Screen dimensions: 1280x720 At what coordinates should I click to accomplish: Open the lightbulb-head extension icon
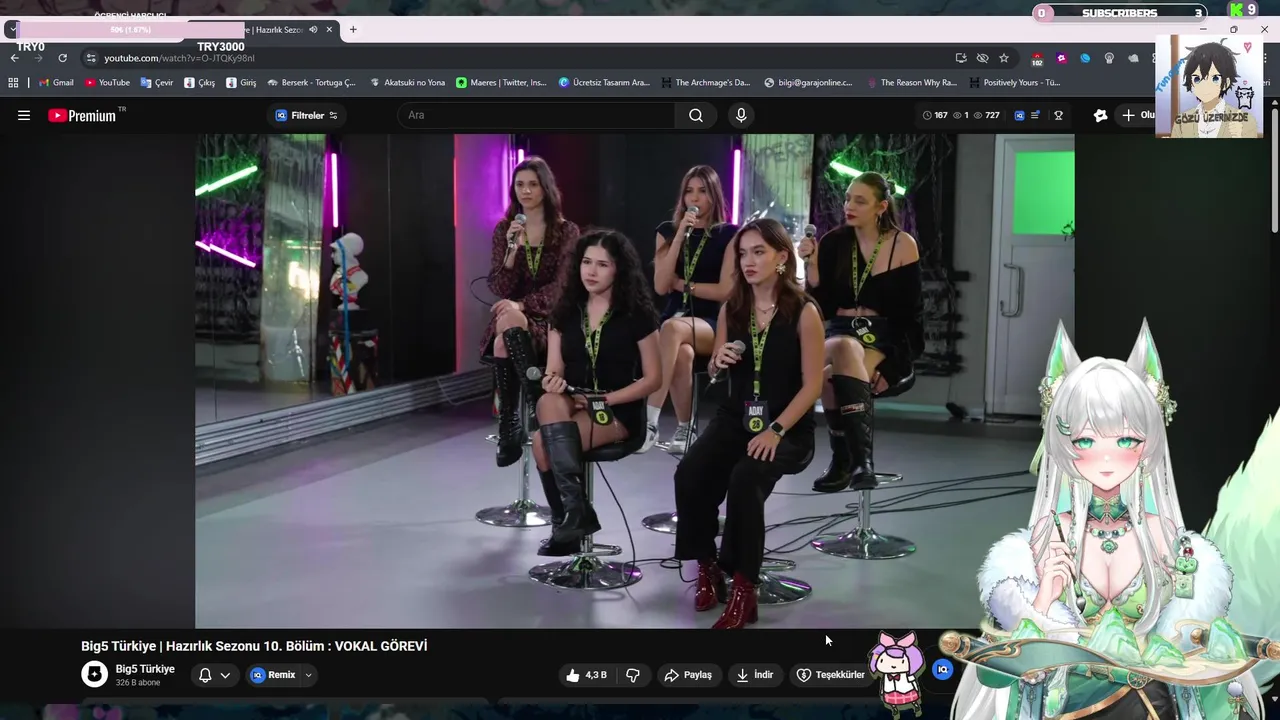pos(1109,58)
